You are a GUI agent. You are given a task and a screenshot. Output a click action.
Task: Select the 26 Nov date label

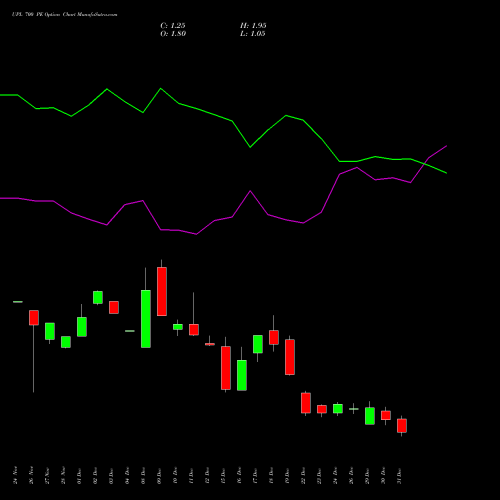pyautogui.click(x=31, y=476)
